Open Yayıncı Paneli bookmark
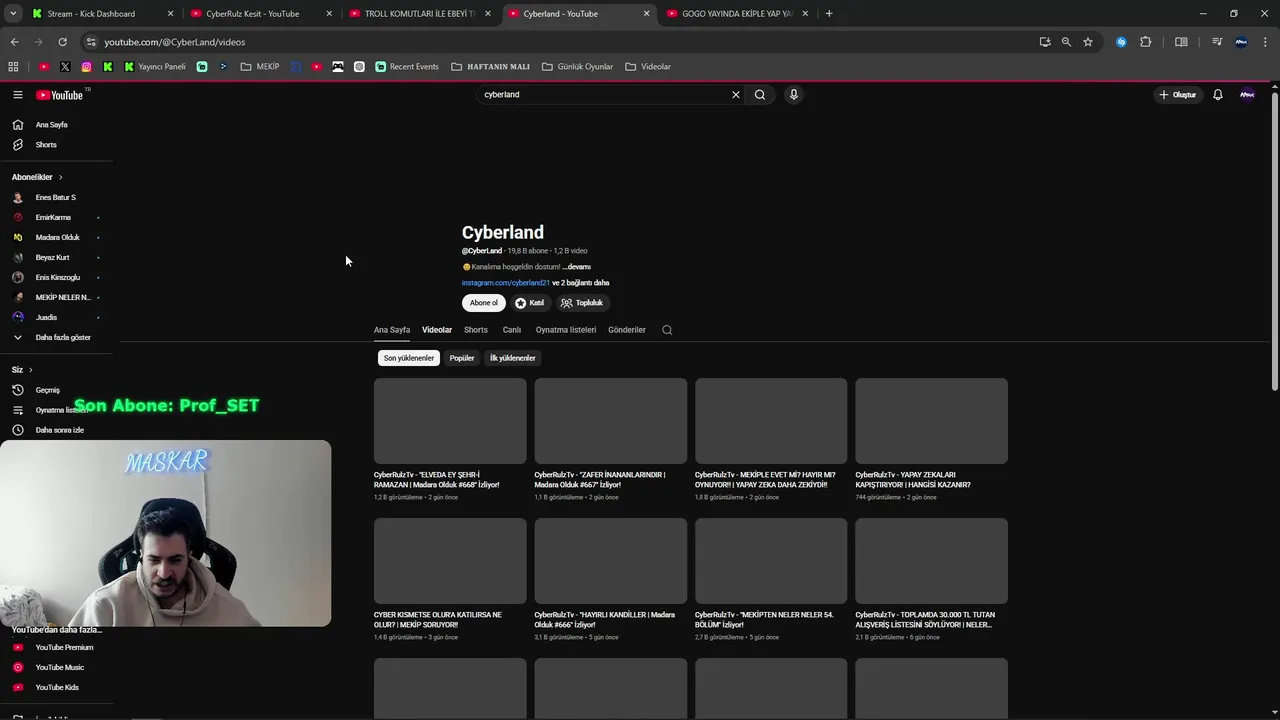 [155, 67]
